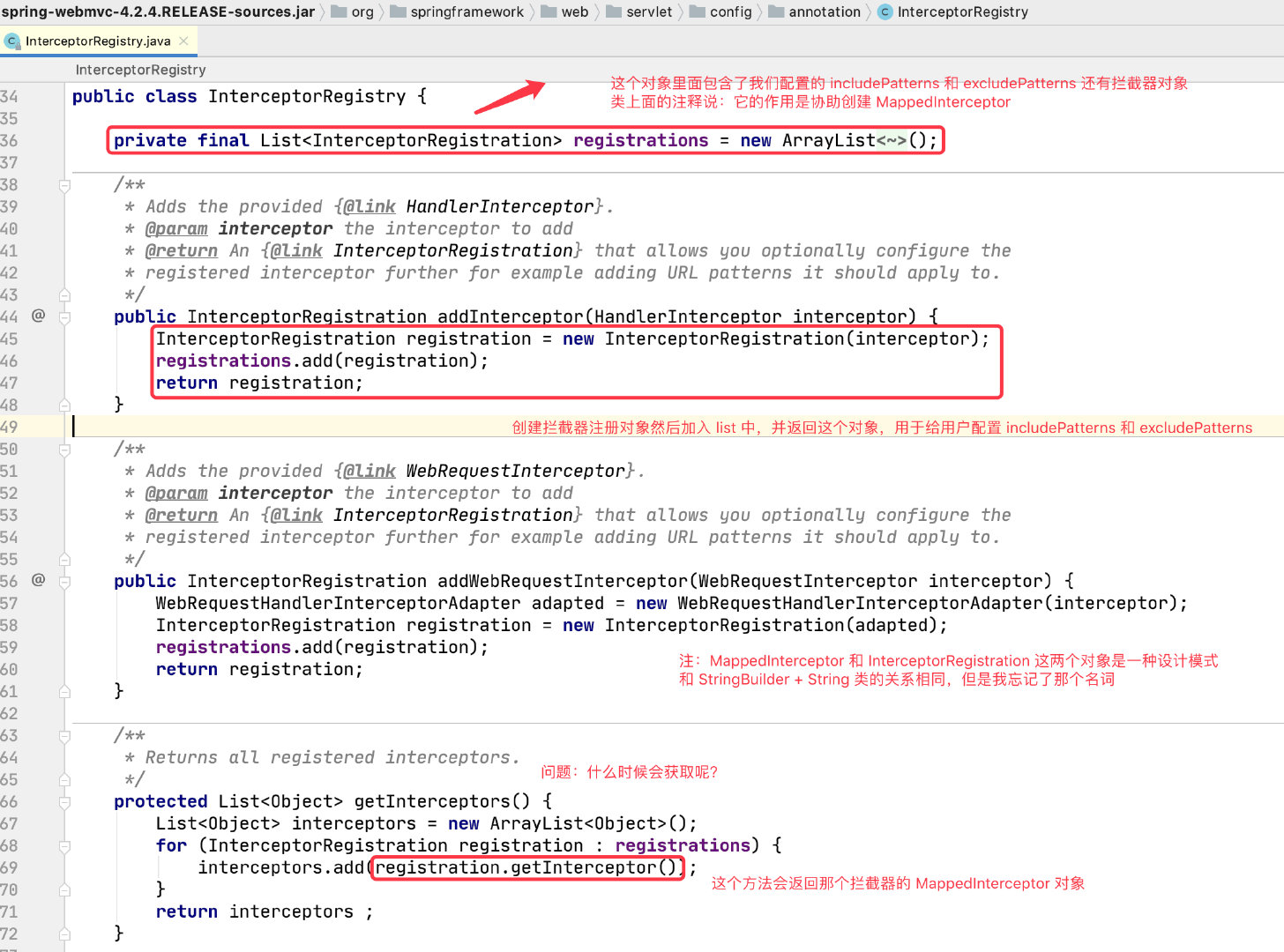Follow @link InterceptorRegistration on line 53
Viewport: 1284px width, 952px height.
452,515
